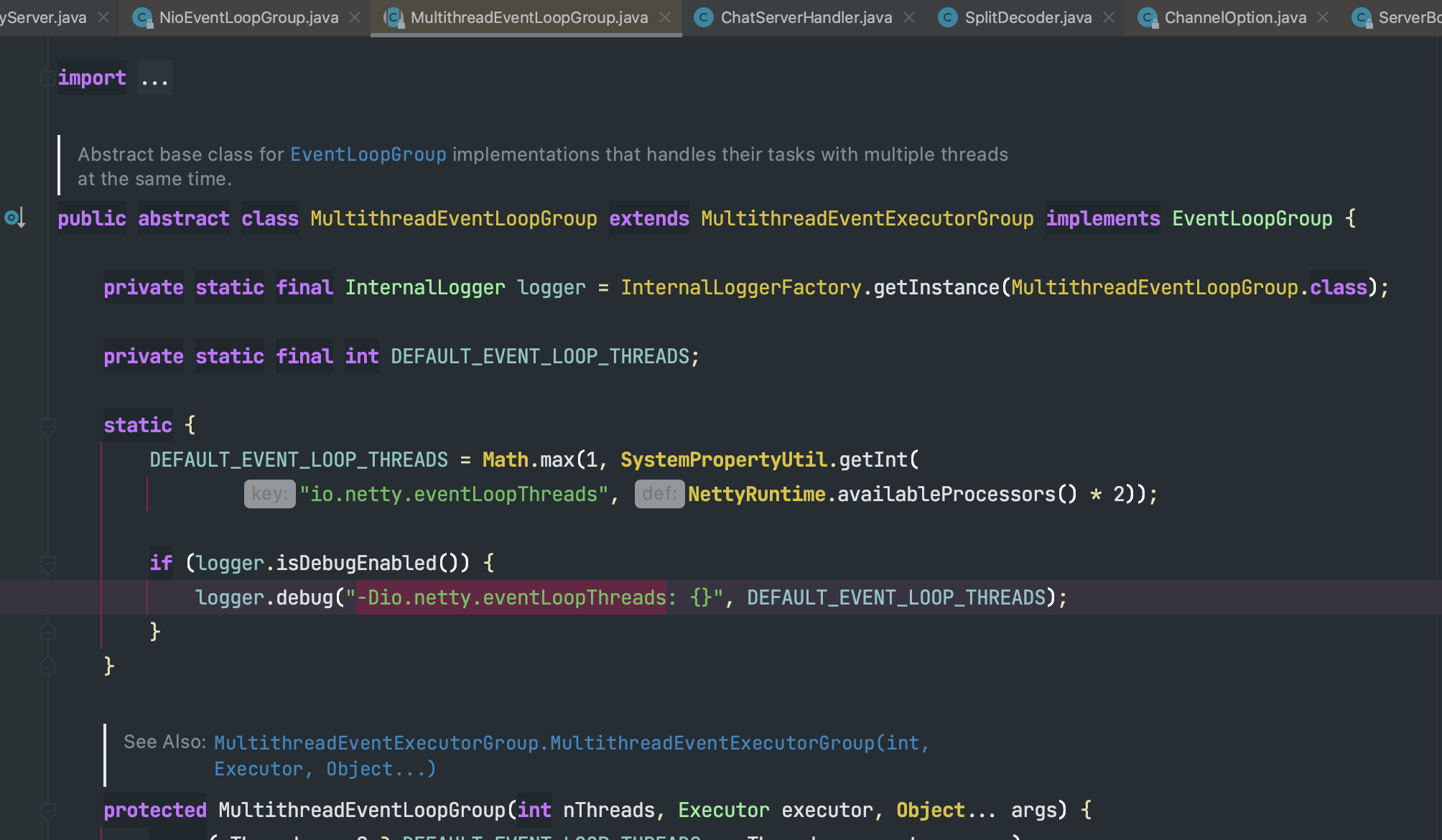The image size is (1442, 840).
Task: Close the SplitDecoder.java editor tab
Action: tap(1109, 17)
